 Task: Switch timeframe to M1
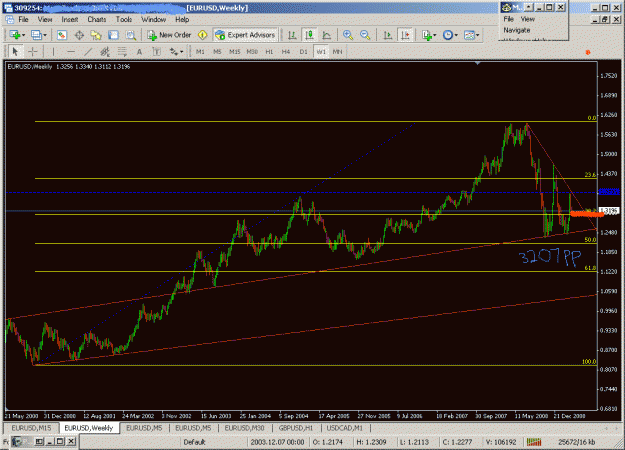click(200, 52)
